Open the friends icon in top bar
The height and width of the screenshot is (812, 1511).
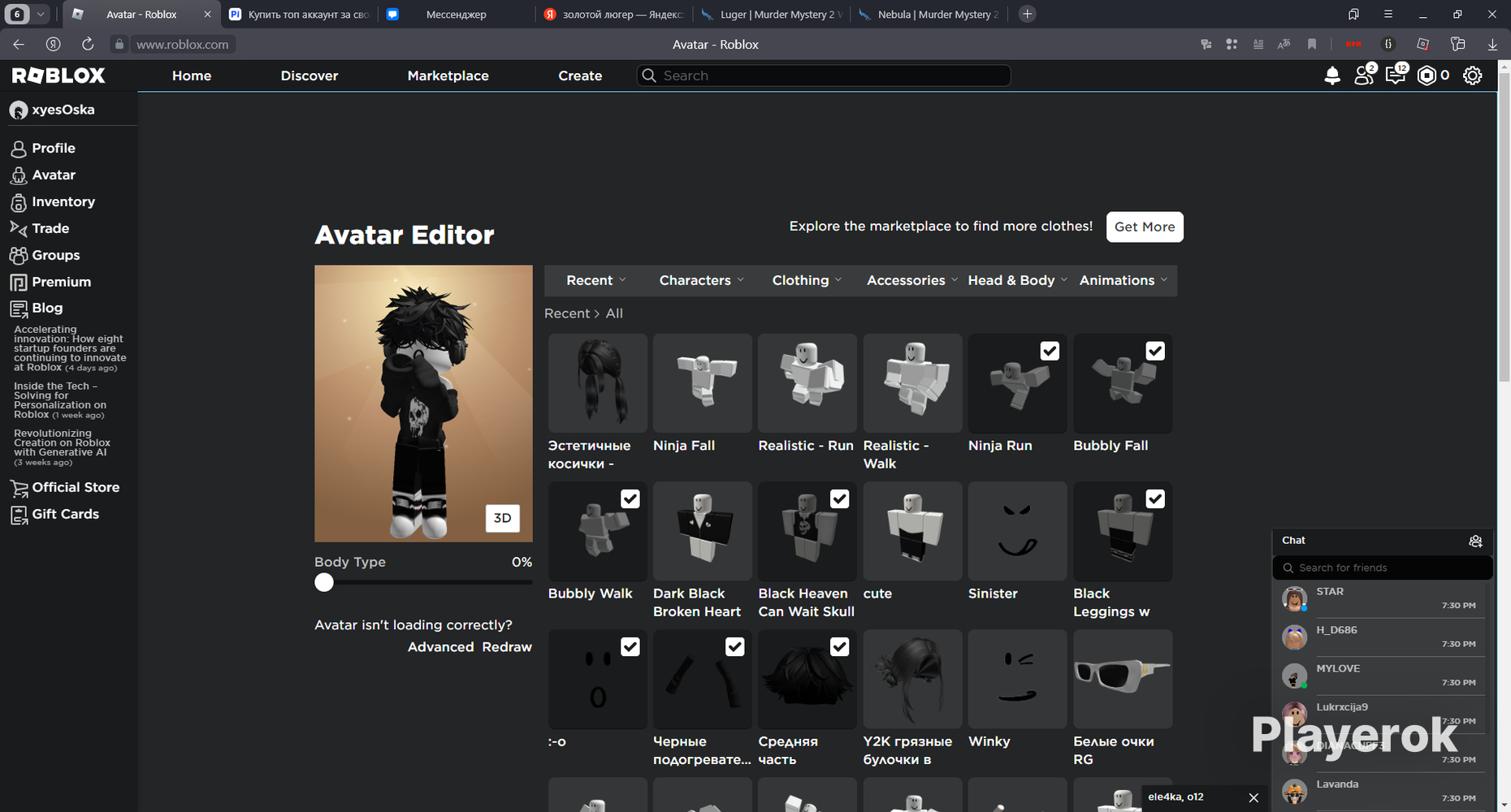(x=1364, y=76)
